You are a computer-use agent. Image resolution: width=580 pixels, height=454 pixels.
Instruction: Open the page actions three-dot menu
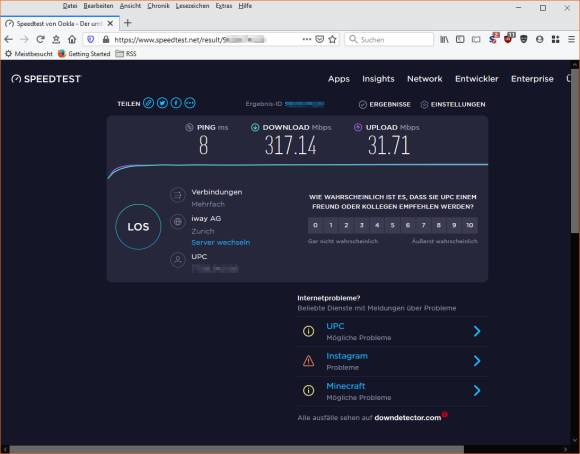[307, 39]
